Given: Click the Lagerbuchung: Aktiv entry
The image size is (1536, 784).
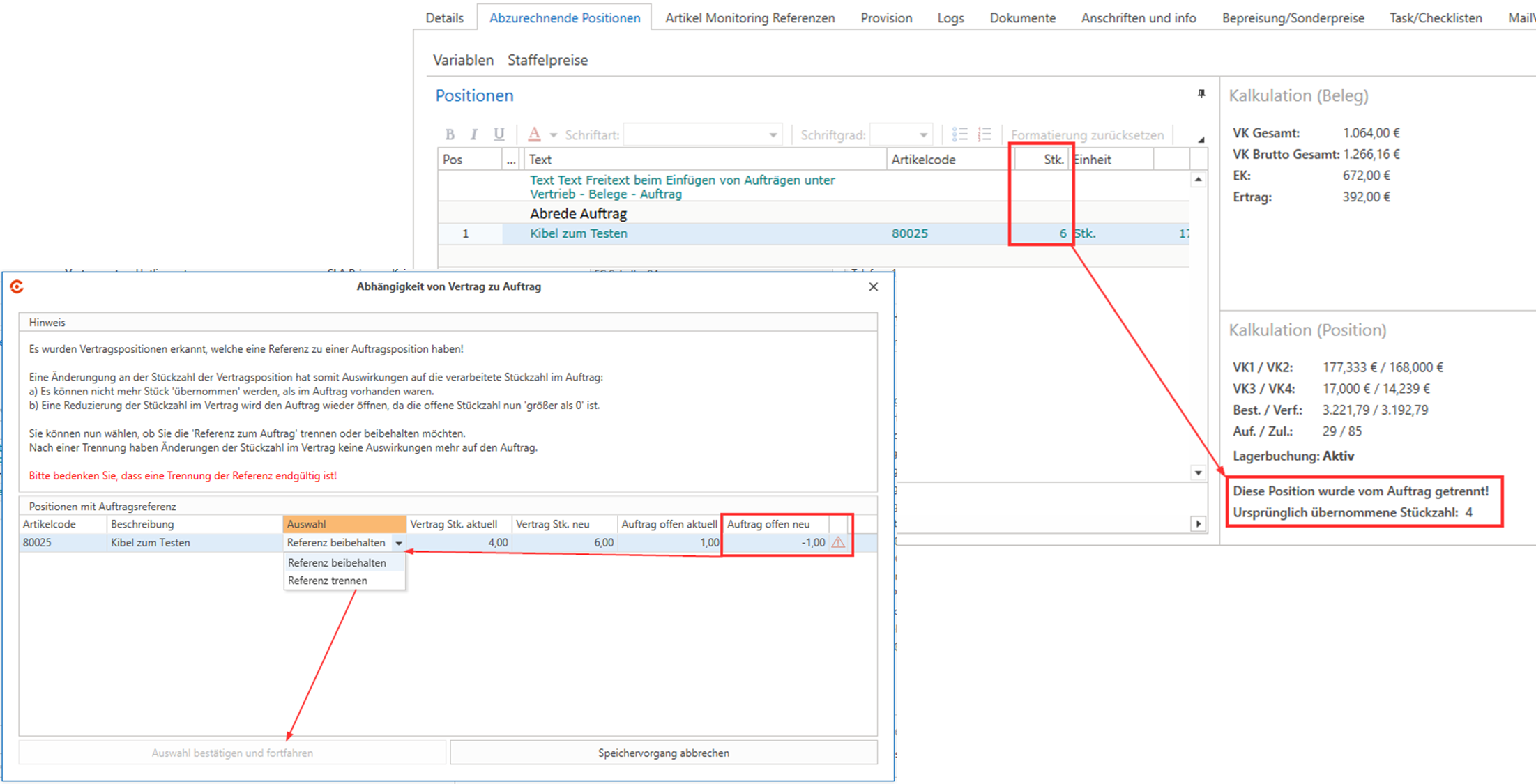Looking at the screenshot, I should pyautogui.click(x=1293, y=456).
